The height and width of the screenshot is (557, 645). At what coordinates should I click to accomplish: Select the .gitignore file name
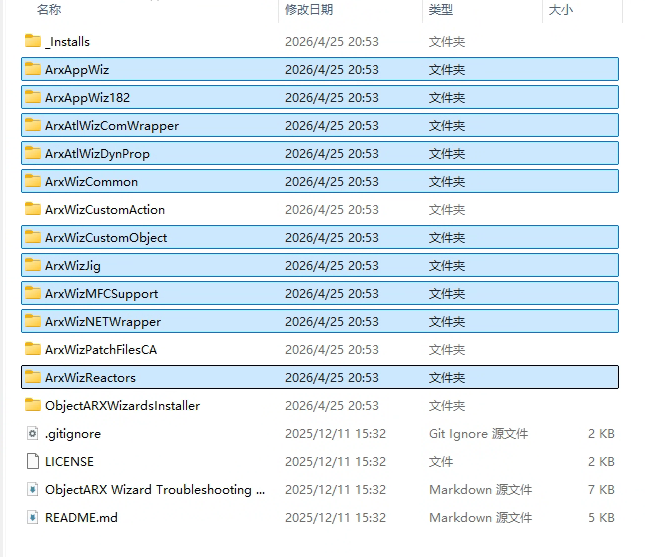coord(73,433)
